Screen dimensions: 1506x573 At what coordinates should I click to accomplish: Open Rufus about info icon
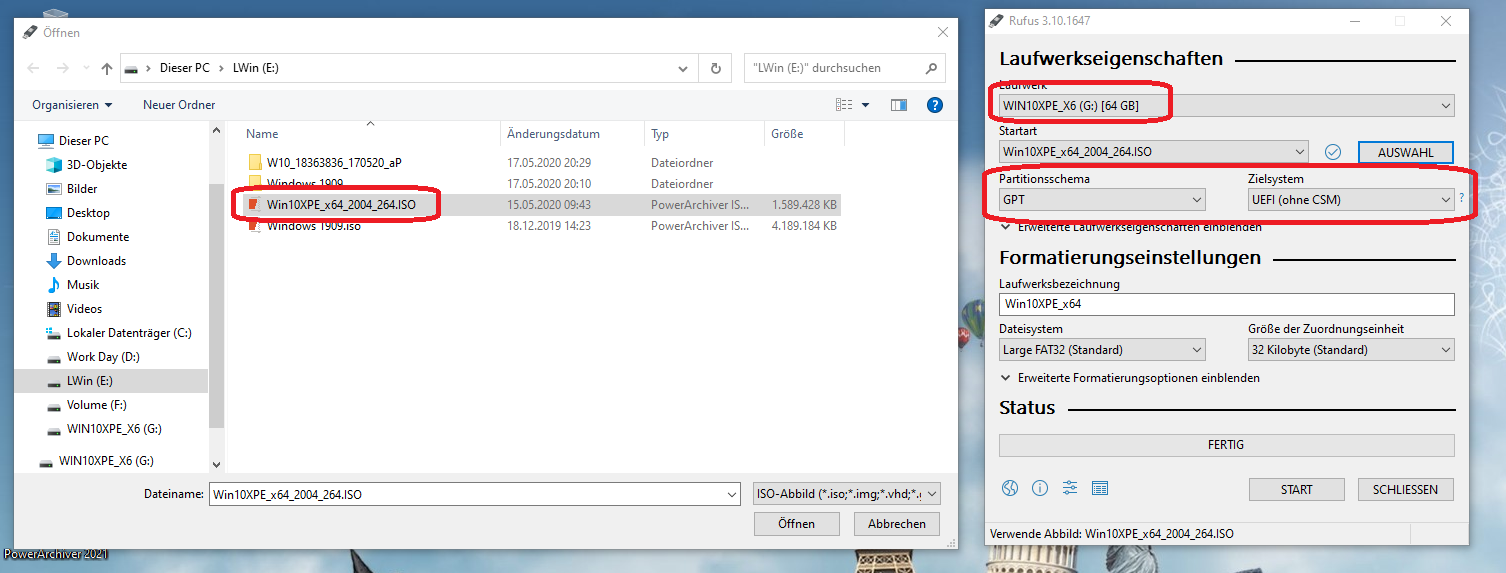pyautogui.click(x=1040, y=488)
